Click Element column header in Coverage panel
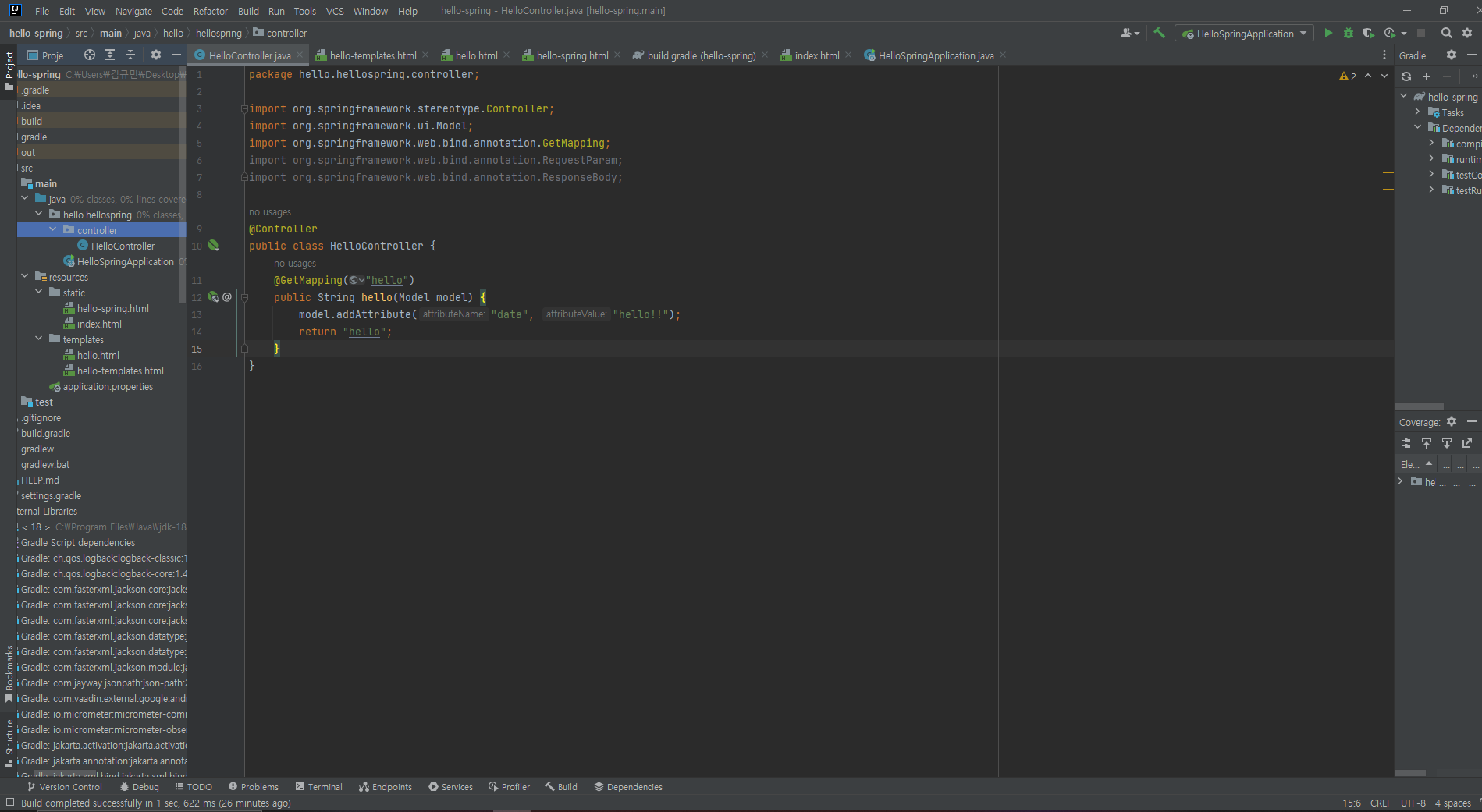 pyautogui.click(x=1416, y=464)
